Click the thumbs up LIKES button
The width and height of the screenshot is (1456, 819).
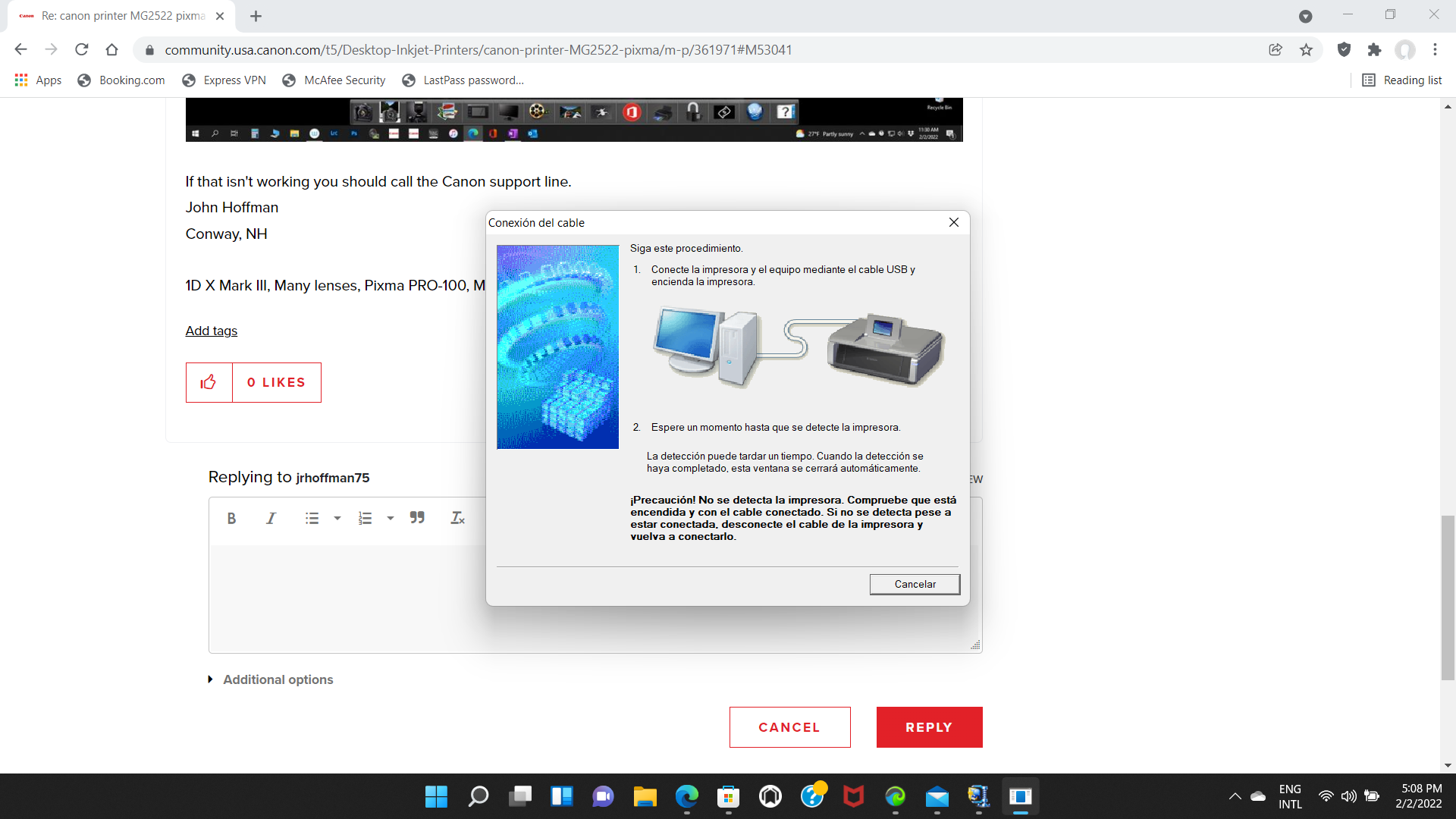pos(208,382)
